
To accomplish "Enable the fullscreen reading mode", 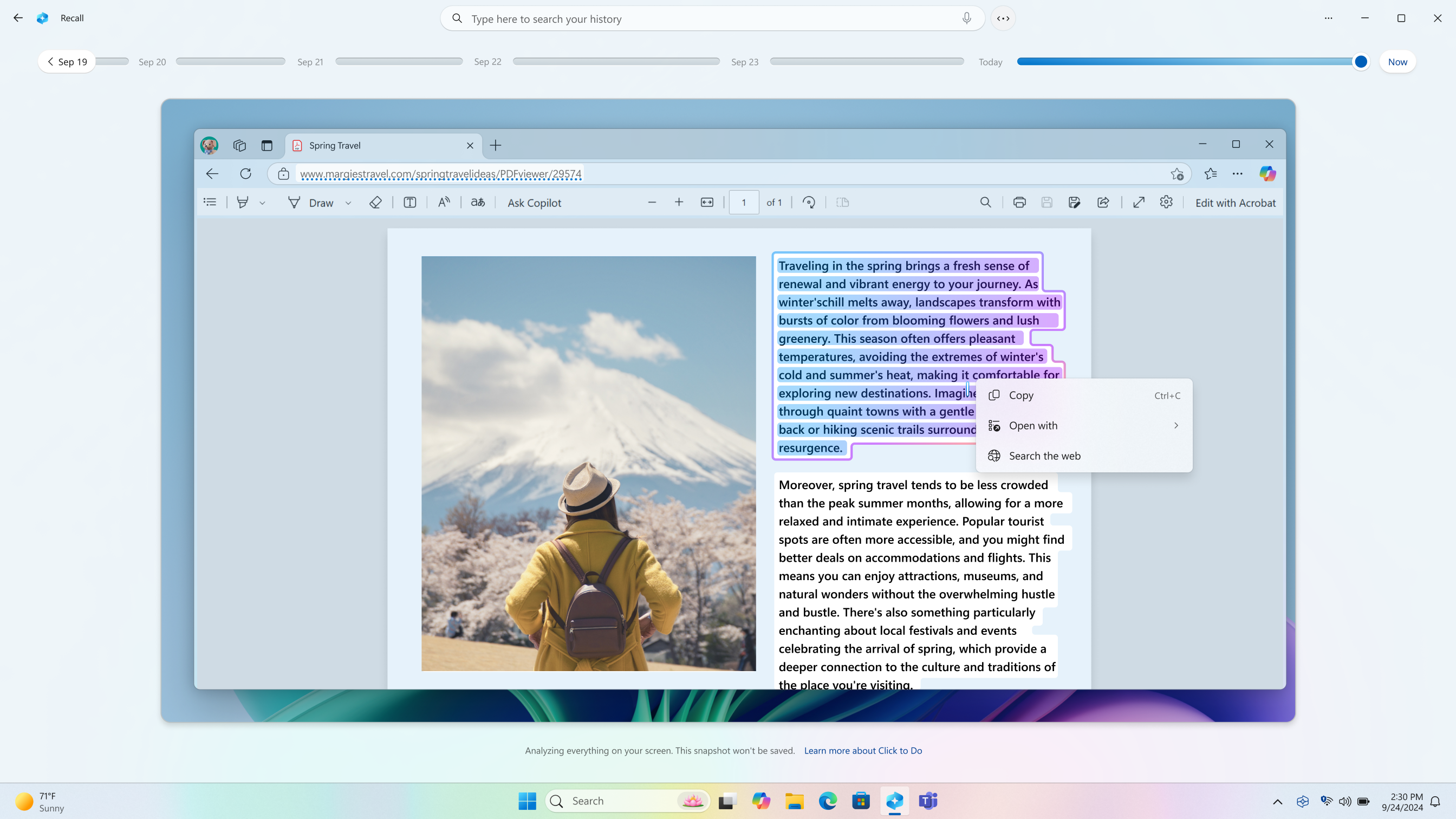I will click(x=1139, y=203).
